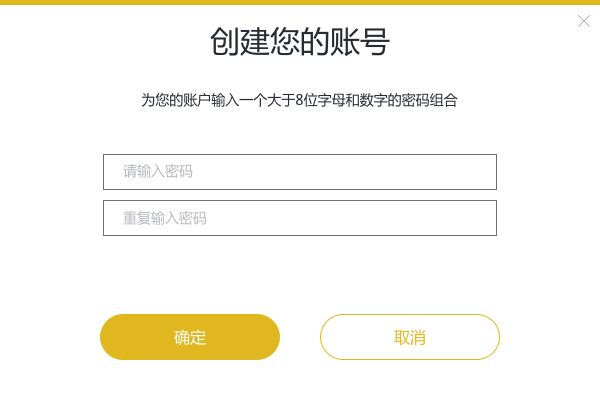Image resolution: width=600 pixels, height=400 pixels.
Task: Abort setup via the white 取消 button
Action: pos(410,337)
